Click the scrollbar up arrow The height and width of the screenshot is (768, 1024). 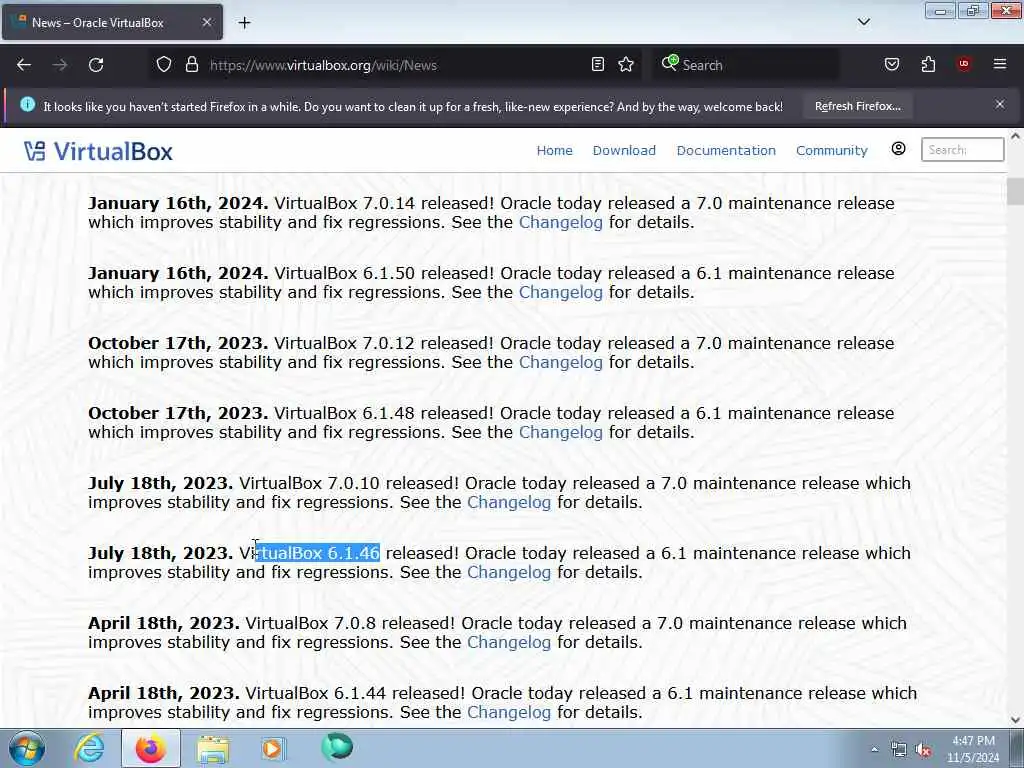[x=1015, y=136]
